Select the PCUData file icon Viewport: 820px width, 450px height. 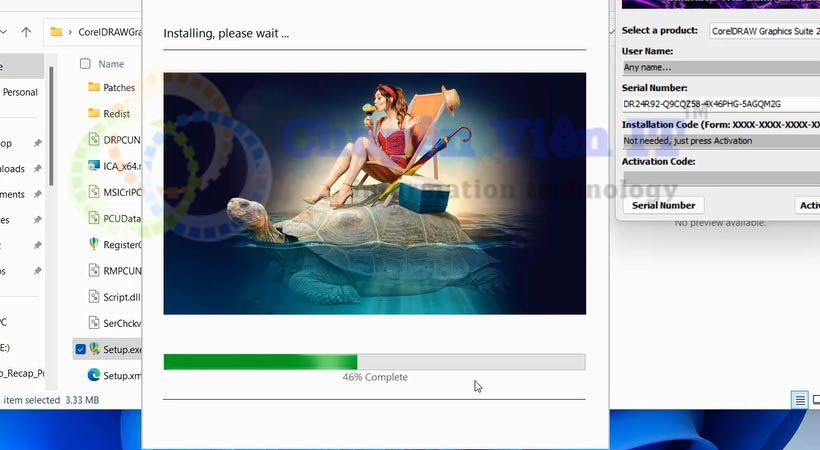[x=94, y=218]
